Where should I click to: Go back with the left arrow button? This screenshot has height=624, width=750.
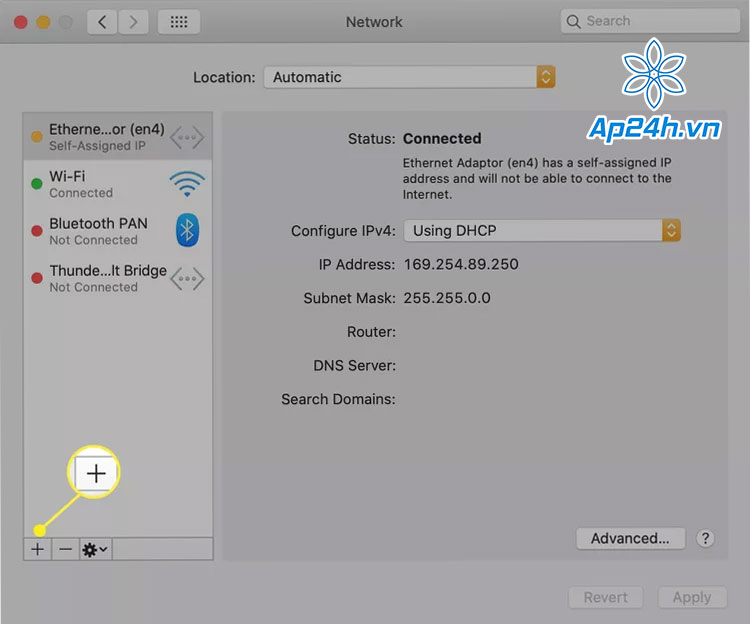click(x=102, y=22)
